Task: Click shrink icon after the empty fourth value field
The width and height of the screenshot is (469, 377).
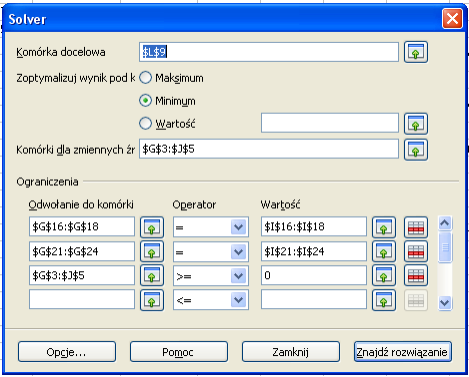Action: click(x=384, y=300)
